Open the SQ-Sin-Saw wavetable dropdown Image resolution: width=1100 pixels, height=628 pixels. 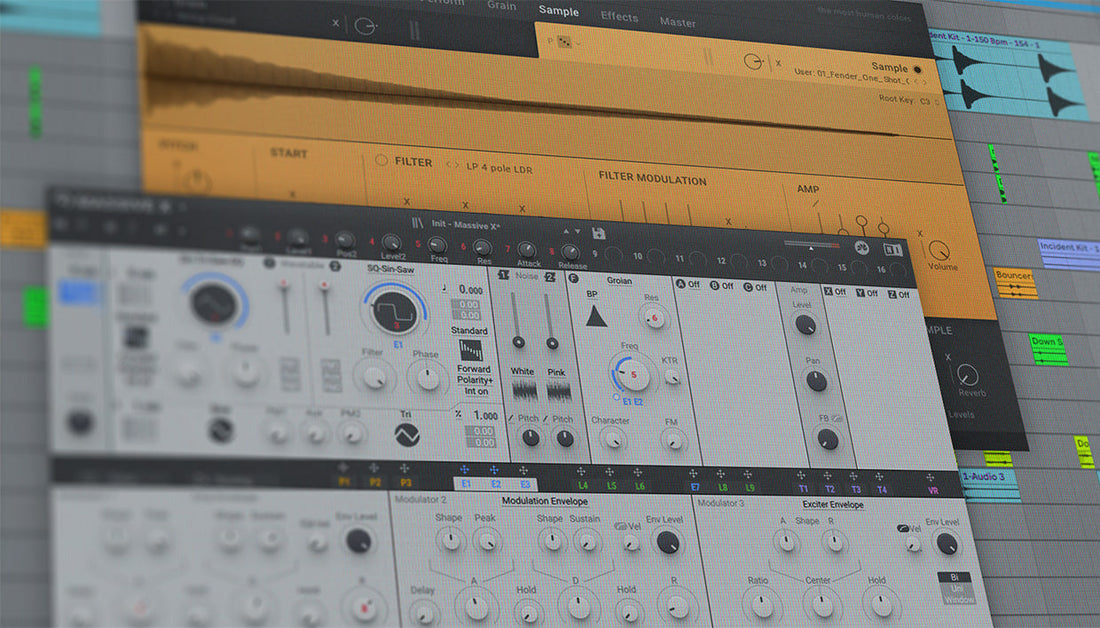(391, 269)
